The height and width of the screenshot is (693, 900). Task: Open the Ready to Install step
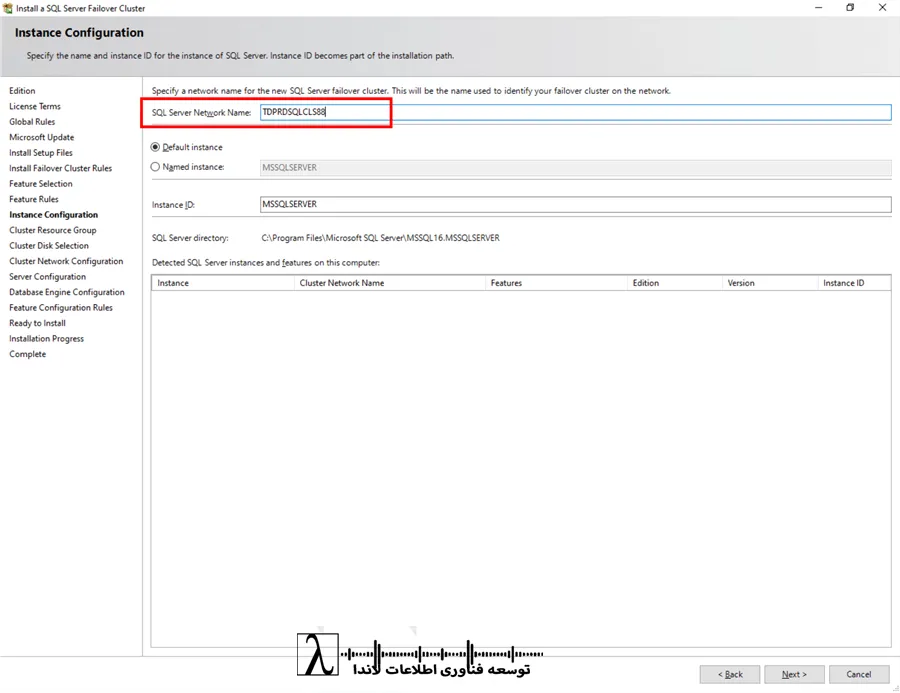point(38,323)
